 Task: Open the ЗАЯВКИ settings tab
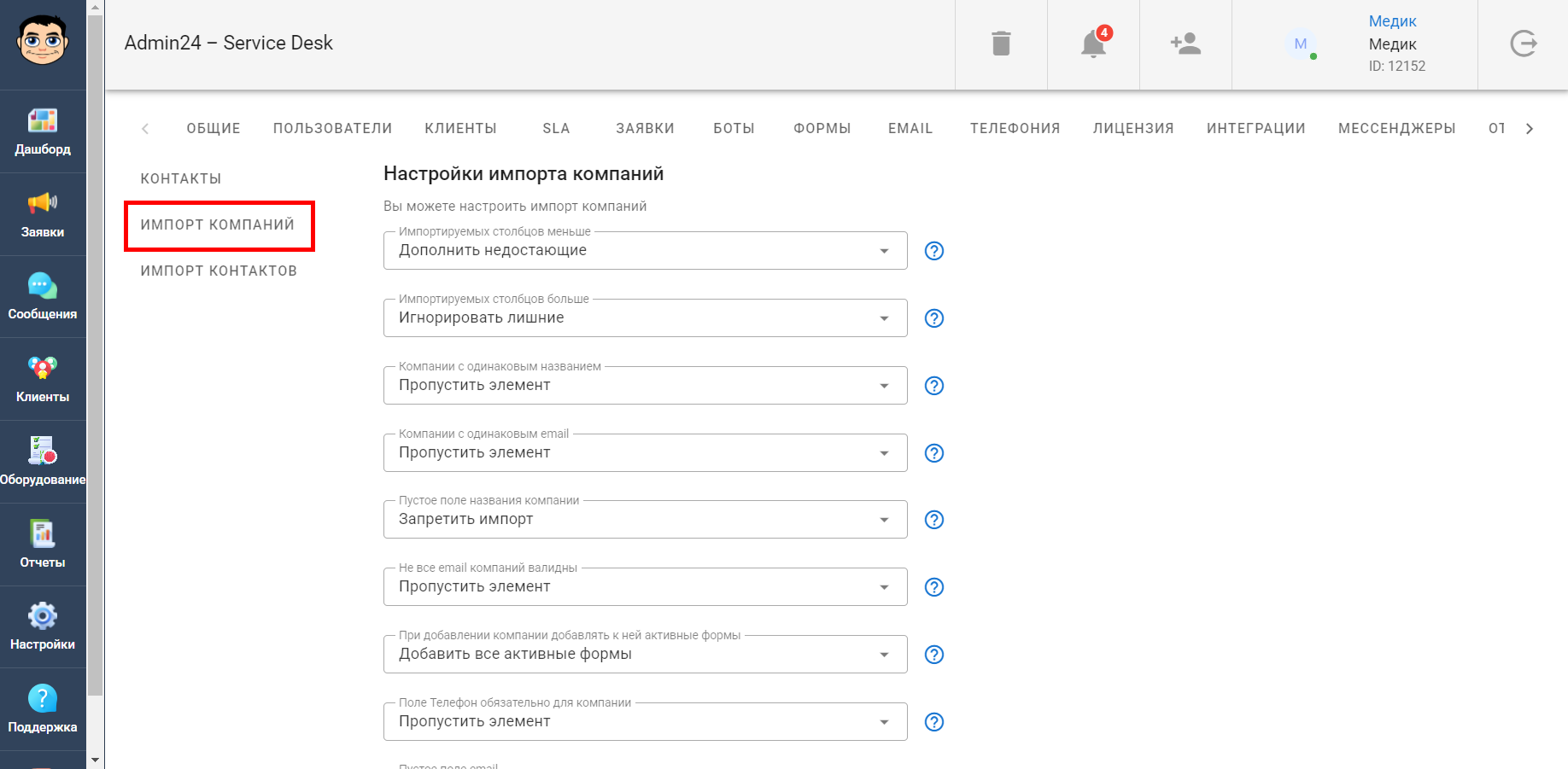pos(645,129)
